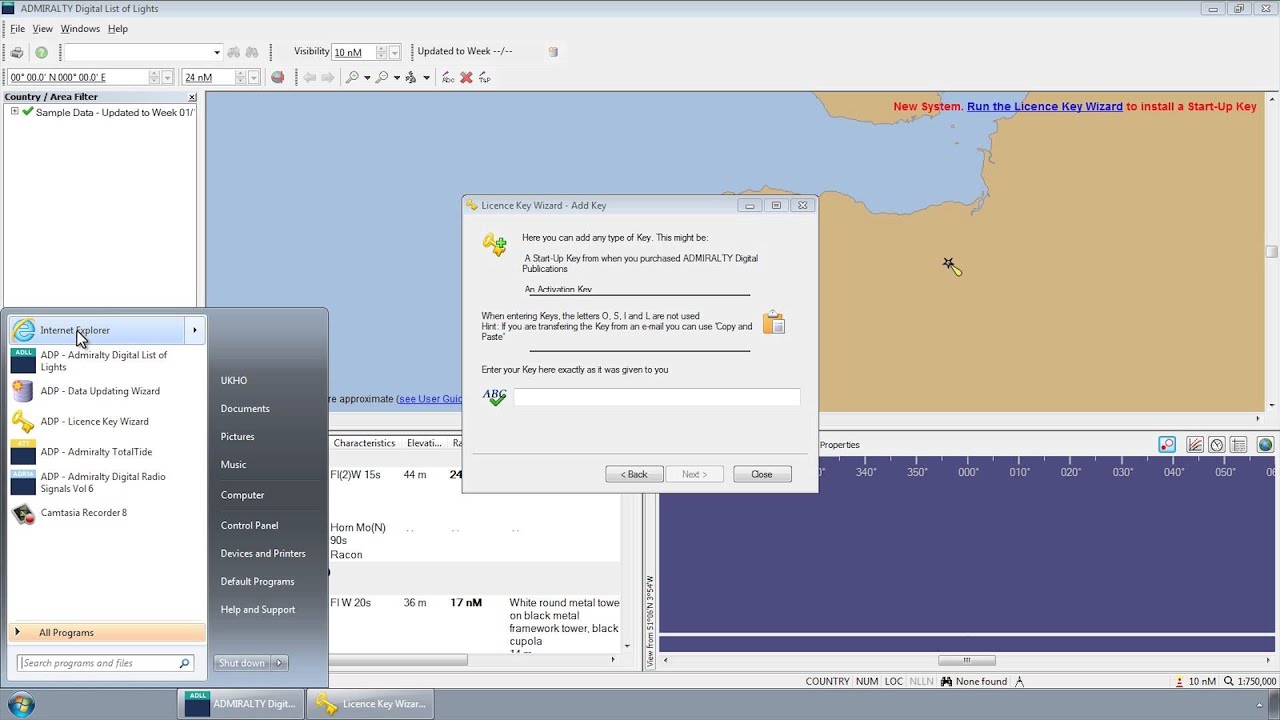Click the Windows Start orb
This screenshot has width=1280, height=720.
(x=21, y=704)
